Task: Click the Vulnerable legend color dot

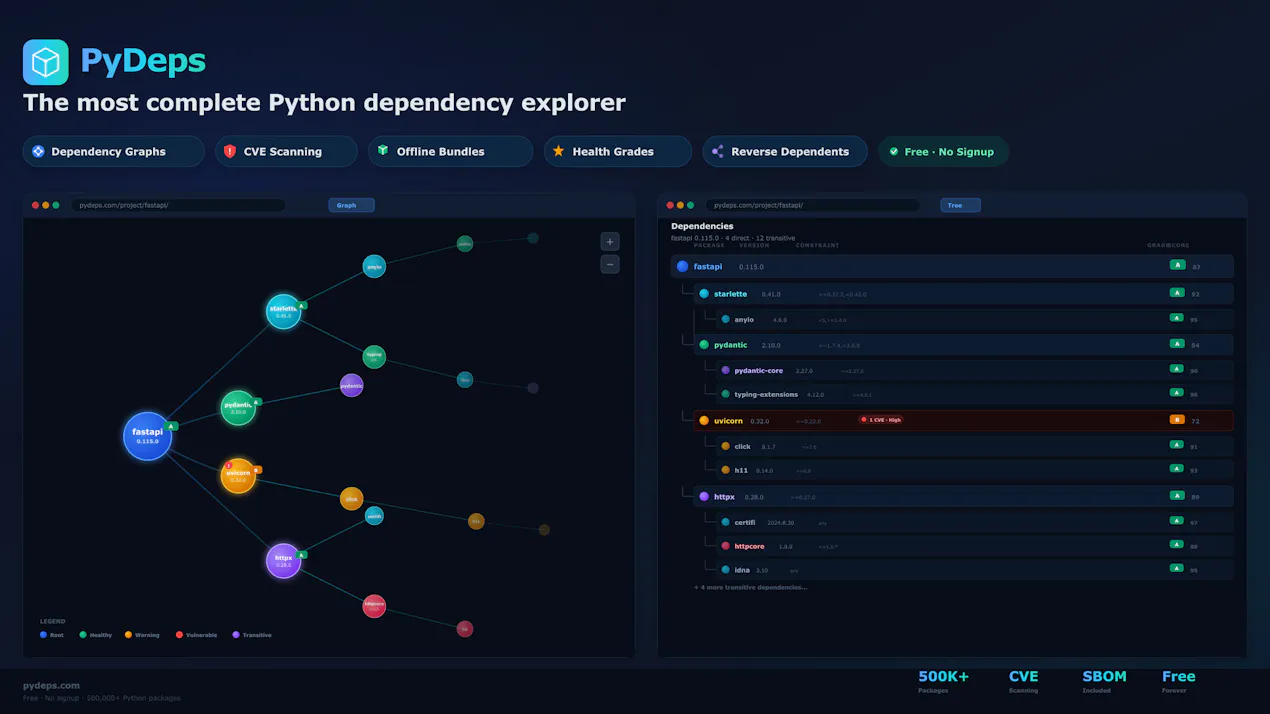Action: pyautogui.click(x=179, y=634)
